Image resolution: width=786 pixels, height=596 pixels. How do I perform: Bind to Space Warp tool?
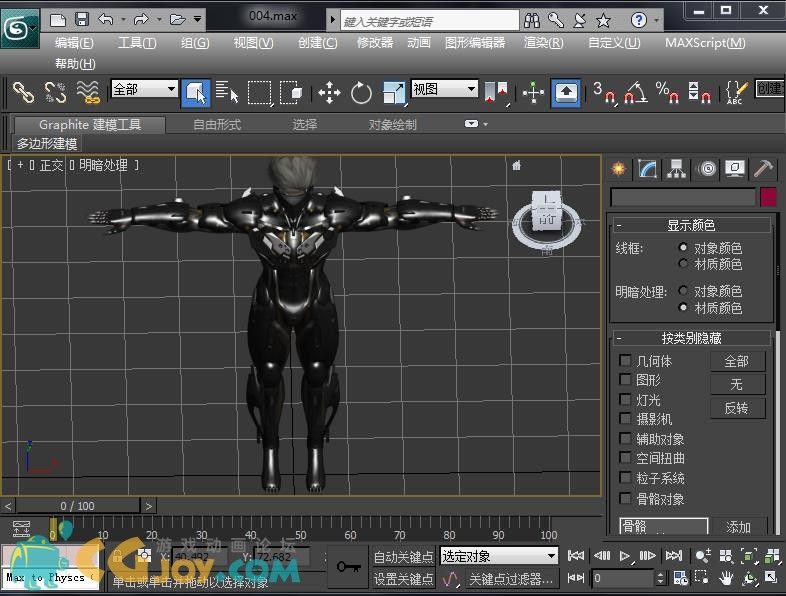tap(88, 92)
